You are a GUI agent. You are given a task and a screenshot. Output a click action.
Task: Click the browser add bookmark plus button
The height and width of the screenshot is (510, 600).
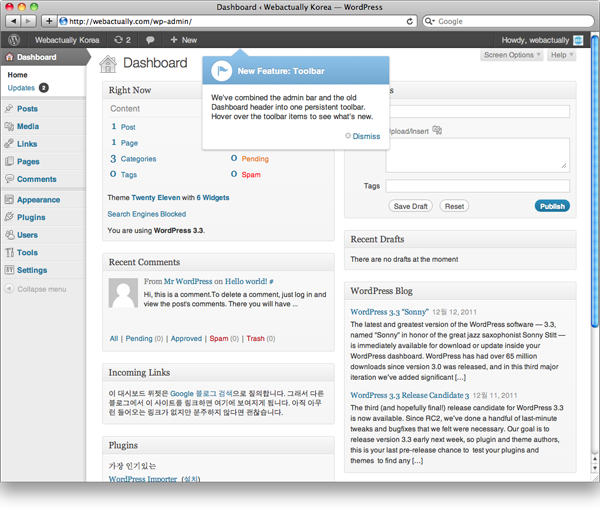tap(49, 21)
